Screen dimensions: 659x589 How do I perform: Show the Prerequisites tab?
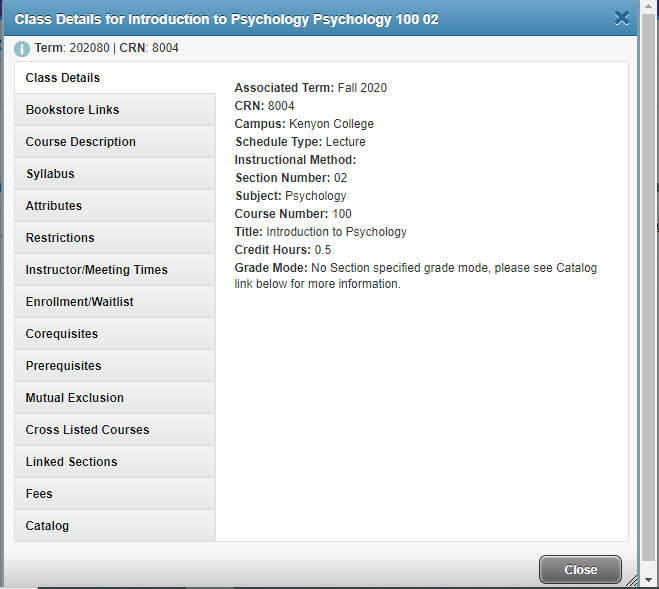coord(115,365)
